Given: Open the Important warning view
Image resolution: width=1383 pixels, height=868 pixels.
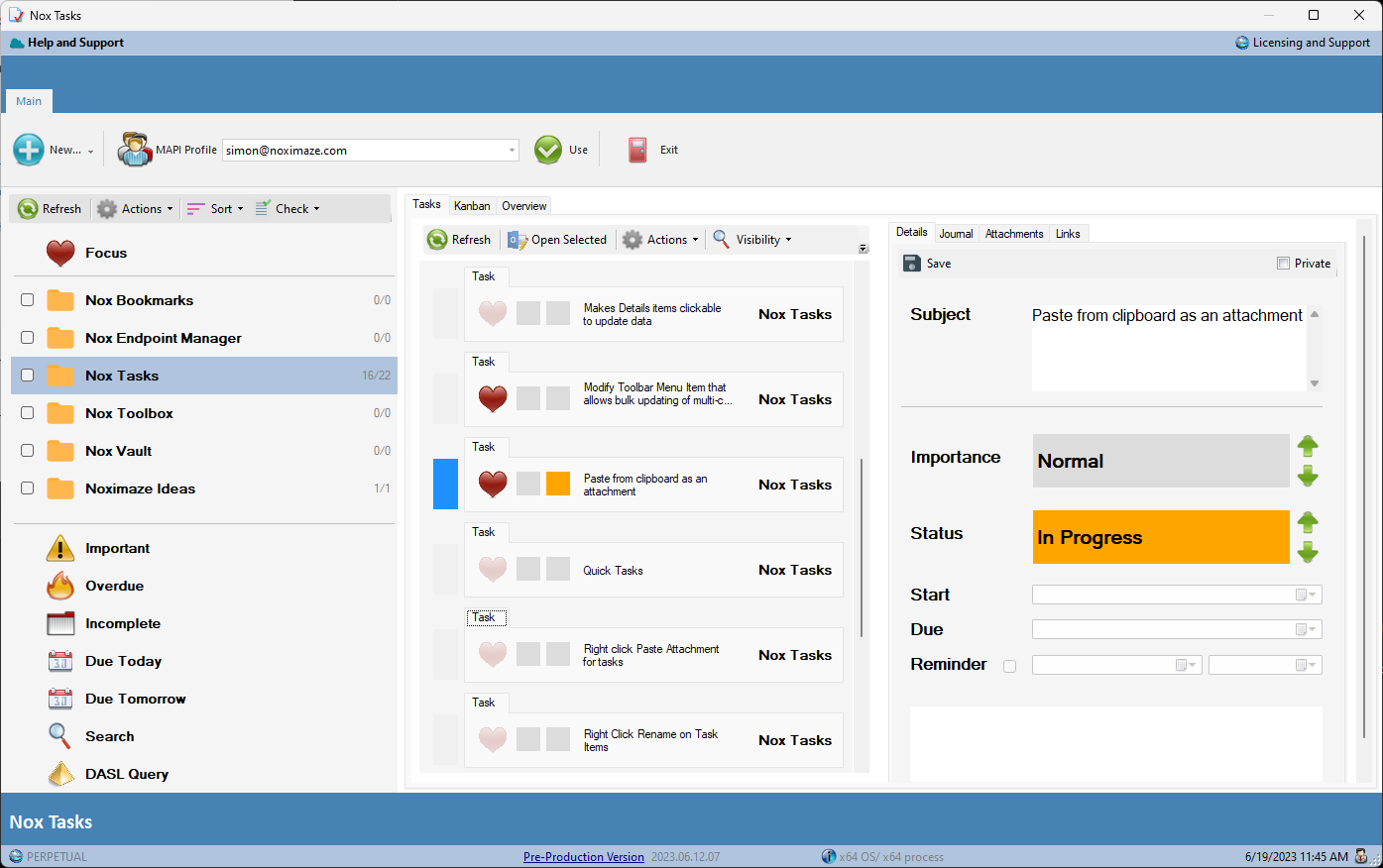Looking at the screenshot, I should point(60,548).
